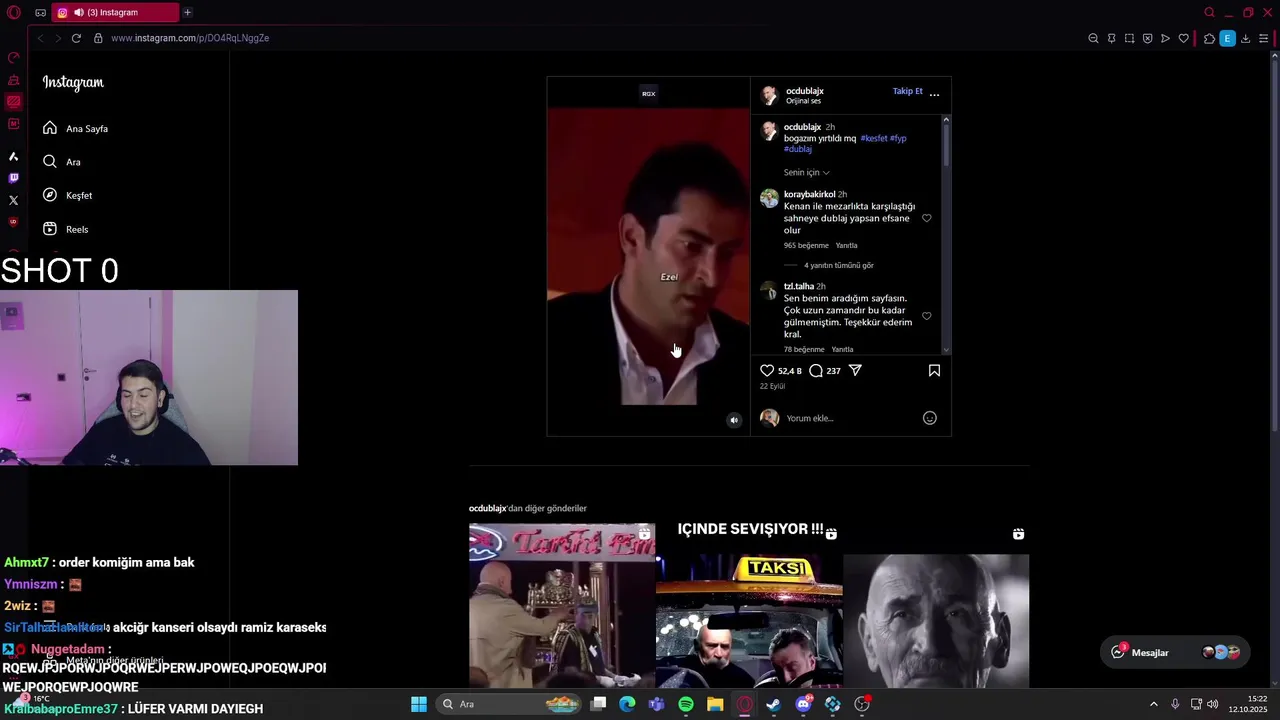Open the Mesajlar messages button
The width and height of the screenshot is (1280, 720).
1174,652
